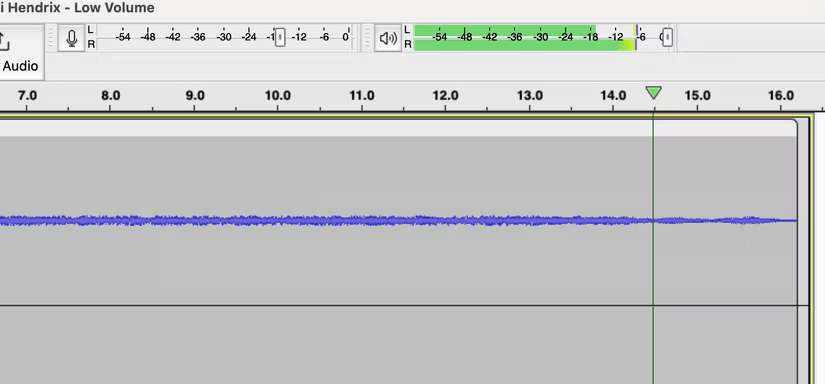Click the green playhead triangle in timeline
The image size is (825, 384).
click(x=653, y=94)
